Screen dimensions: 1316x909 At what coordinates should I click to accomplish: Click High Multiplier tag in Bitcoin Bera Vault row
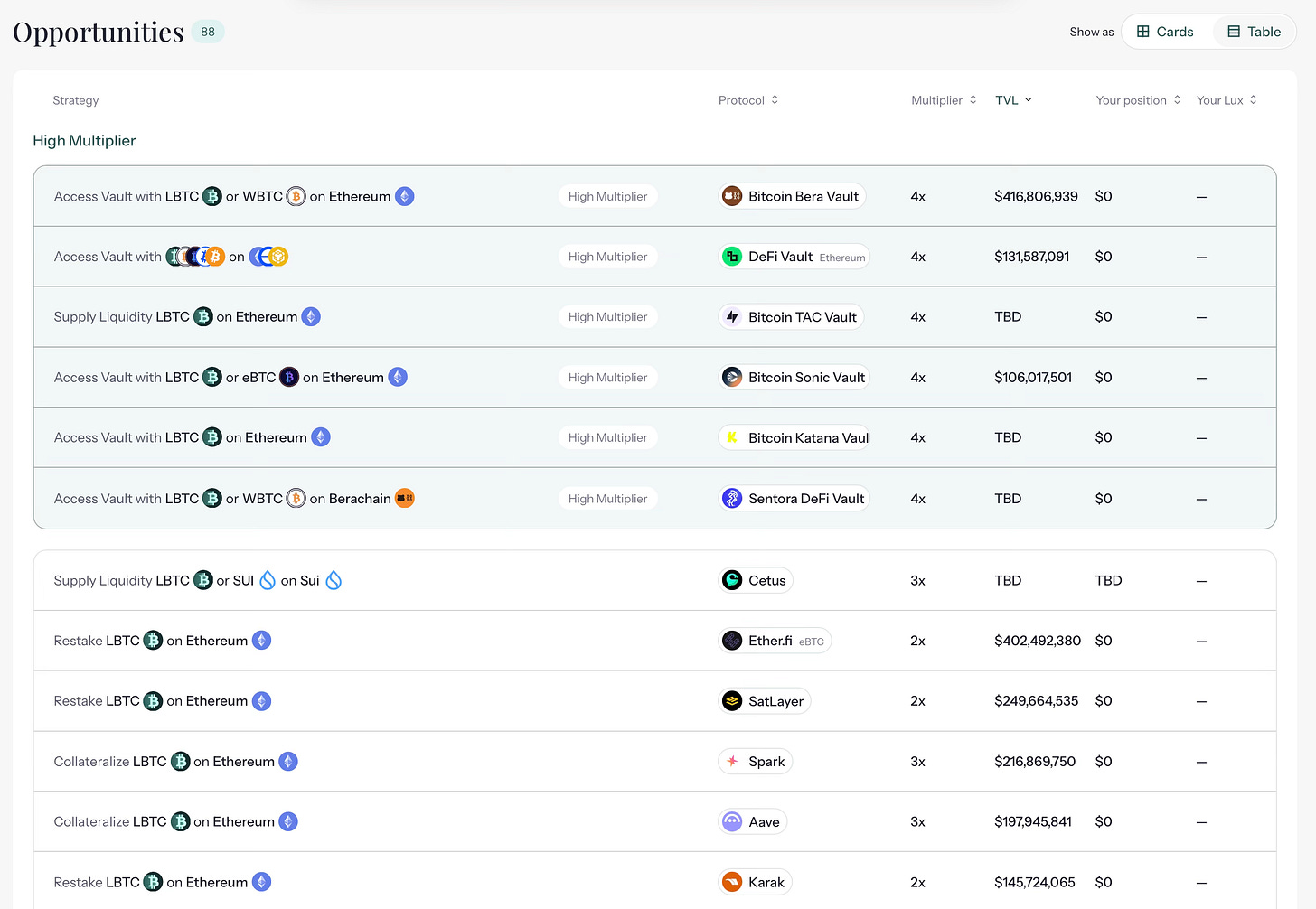coord(607,196)
